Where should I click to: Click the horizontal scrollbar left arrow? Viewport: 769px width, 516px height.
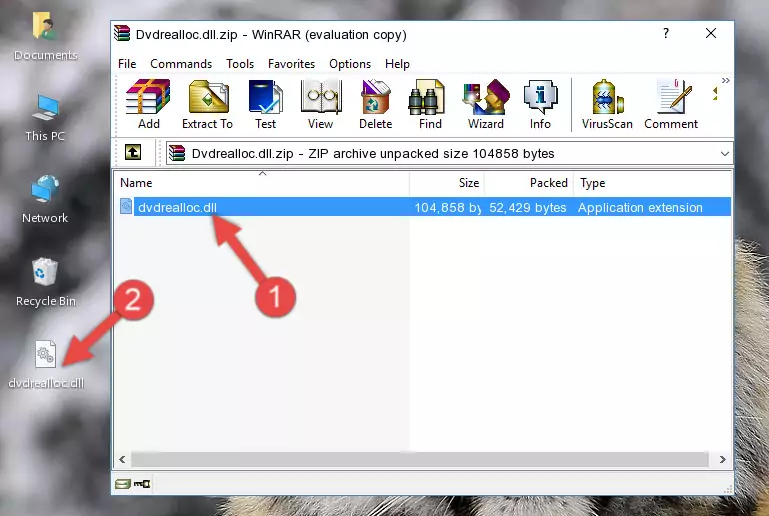click(122, 460)
